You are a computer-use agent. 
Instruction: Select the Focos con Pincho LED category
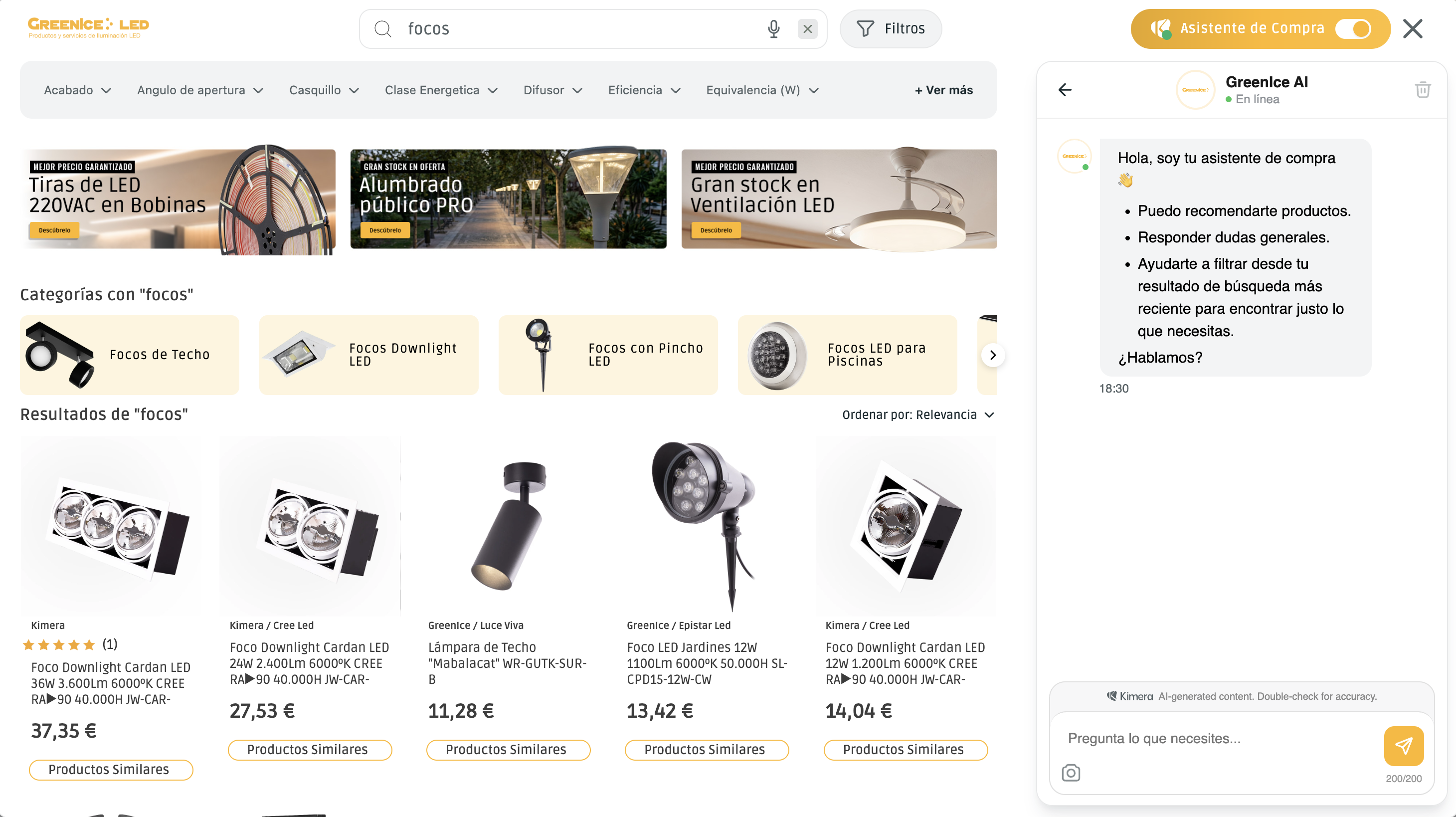[x=608, y=355]
